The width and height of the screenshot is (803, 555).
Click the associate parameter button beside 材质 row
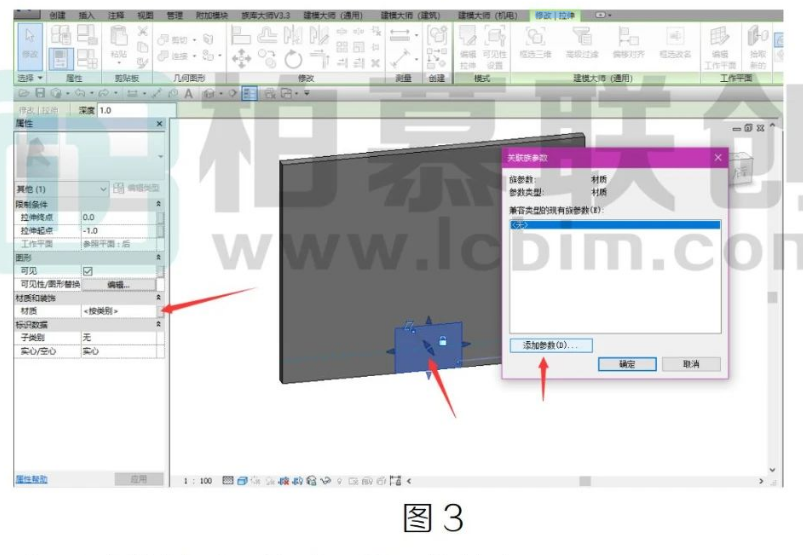(160, 311)
